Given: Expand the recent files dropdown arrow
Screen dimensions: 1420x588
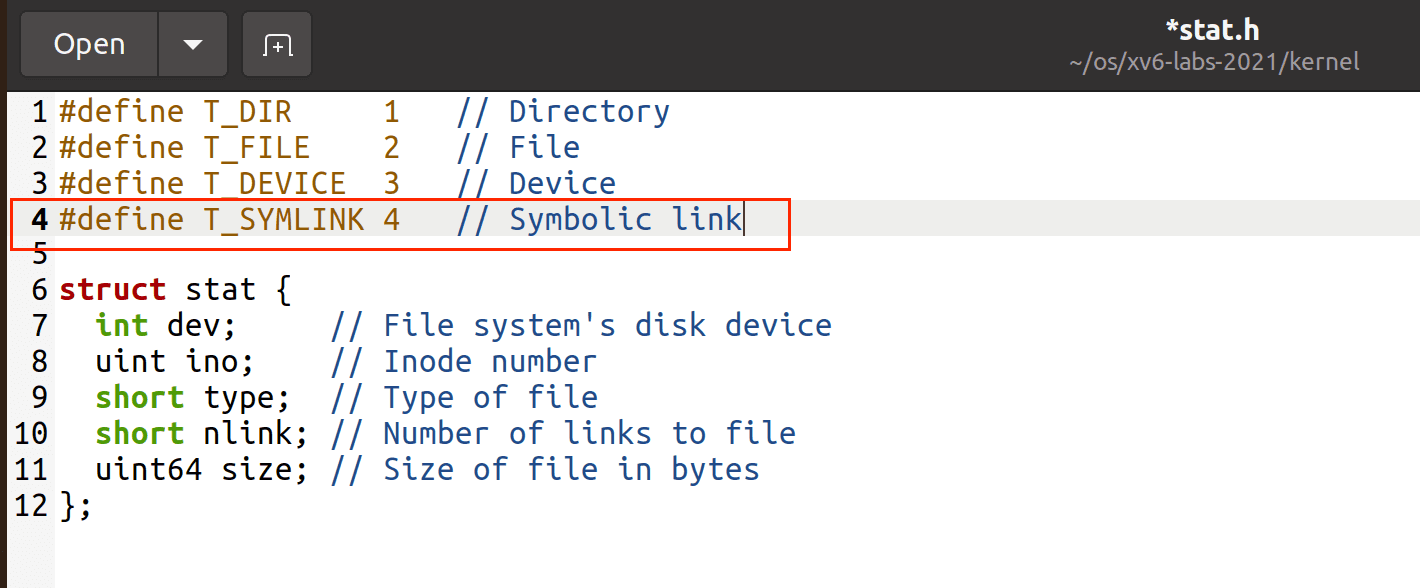Looking at the screenshot, I should pos(193,45).
